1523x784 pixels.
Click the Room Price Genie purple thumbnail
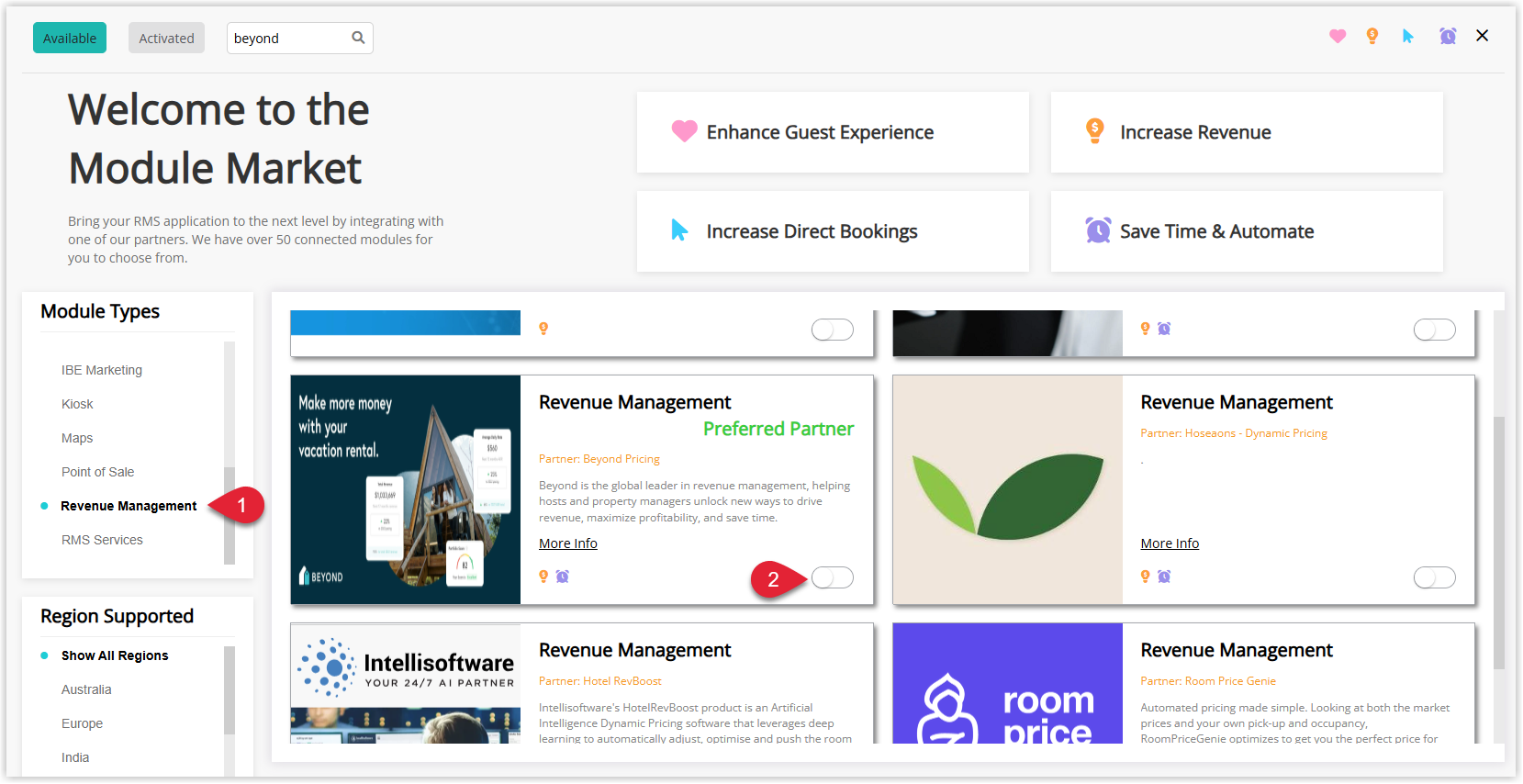[1008, 683]
